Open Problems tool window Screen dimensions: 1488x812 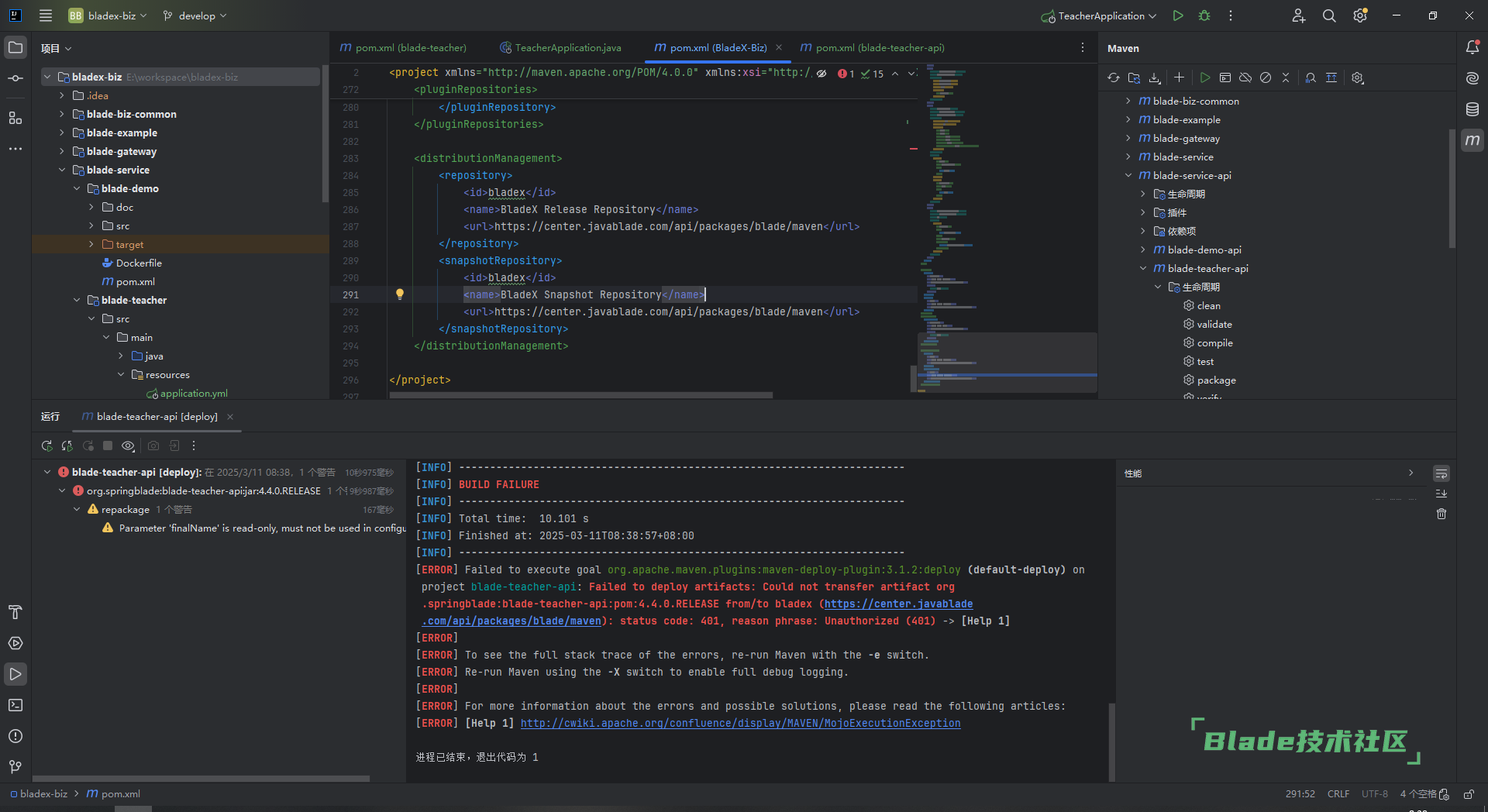coord(15,736)
